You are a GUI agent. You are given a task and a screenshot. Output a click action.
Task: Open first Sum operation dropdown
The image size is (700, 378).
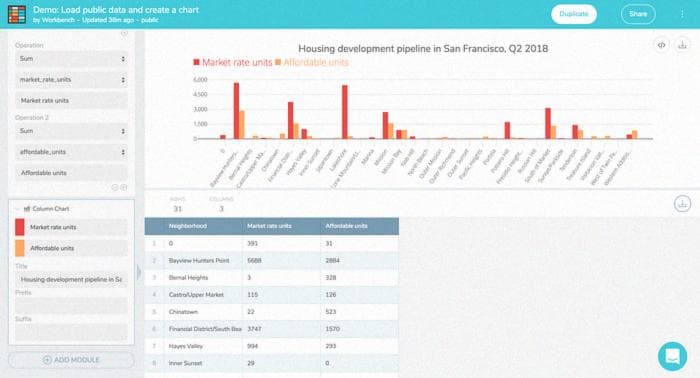click(71, 58)
